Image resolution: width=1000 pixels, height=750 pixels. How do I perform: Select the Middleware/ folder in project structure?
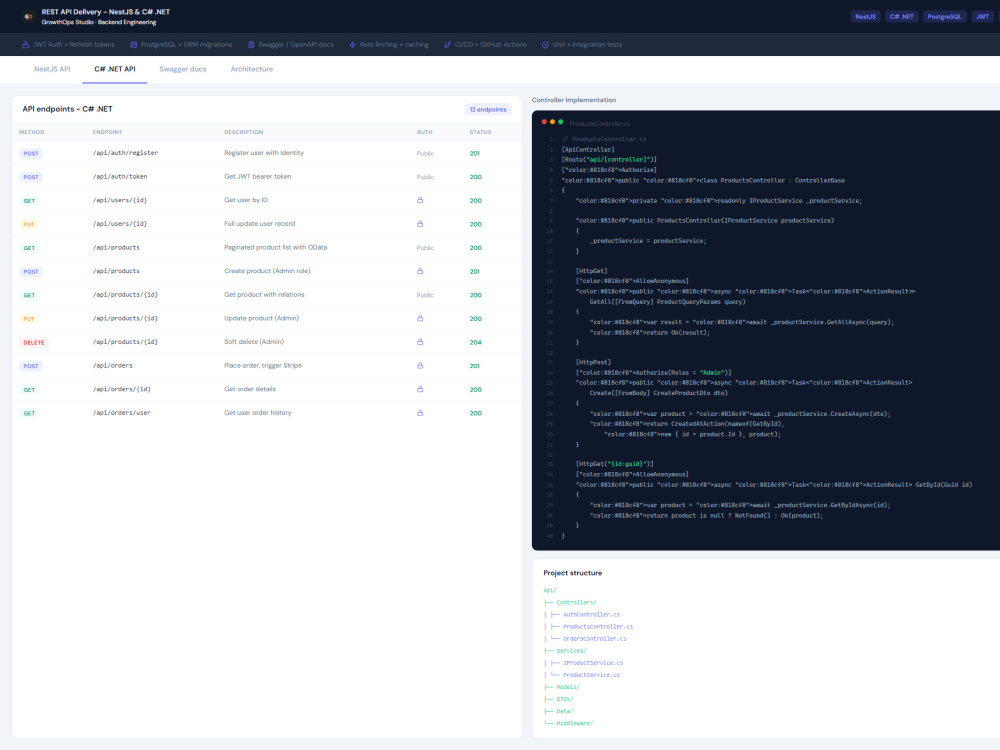(575, 724)
